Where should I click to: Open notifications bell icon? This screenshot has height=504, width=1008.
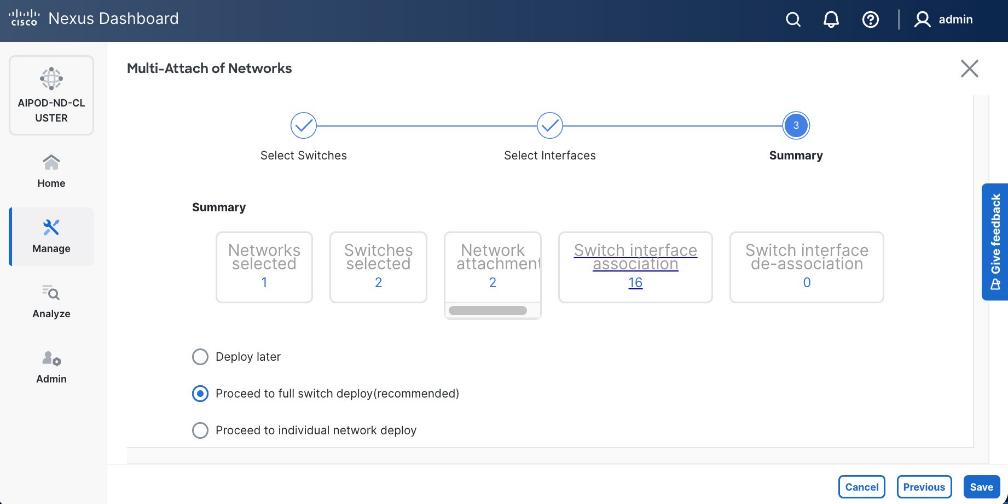[x=831, y=19]
